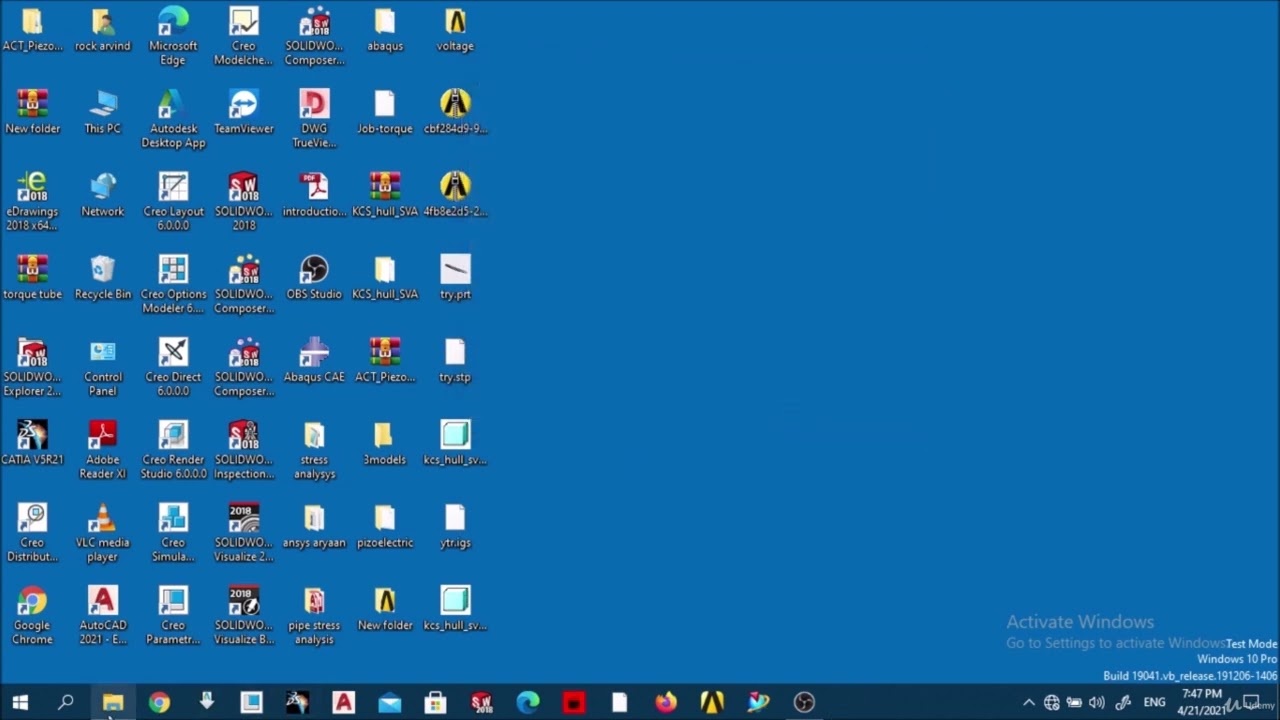Launch CATIA V5R21 from the desktop
1280x720 pixels.
tap(32, 443)
